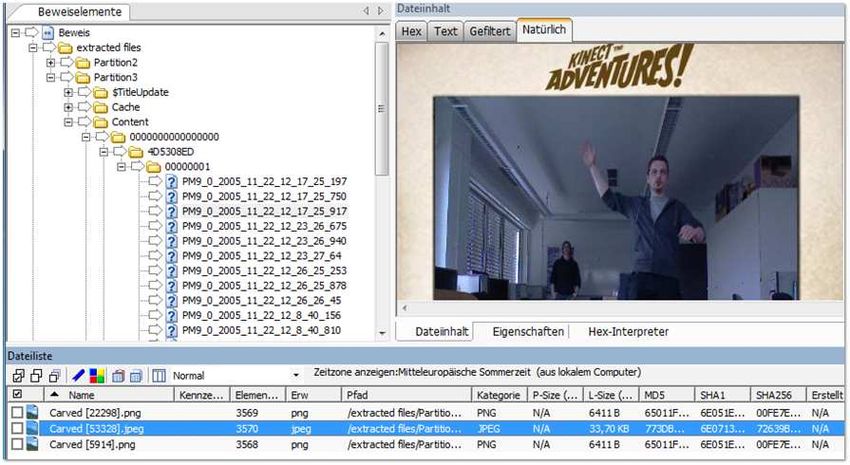Select file PM9_0_2005_11_22_12_26_25_878
The image size is (850, 465).
click(264, 286)
